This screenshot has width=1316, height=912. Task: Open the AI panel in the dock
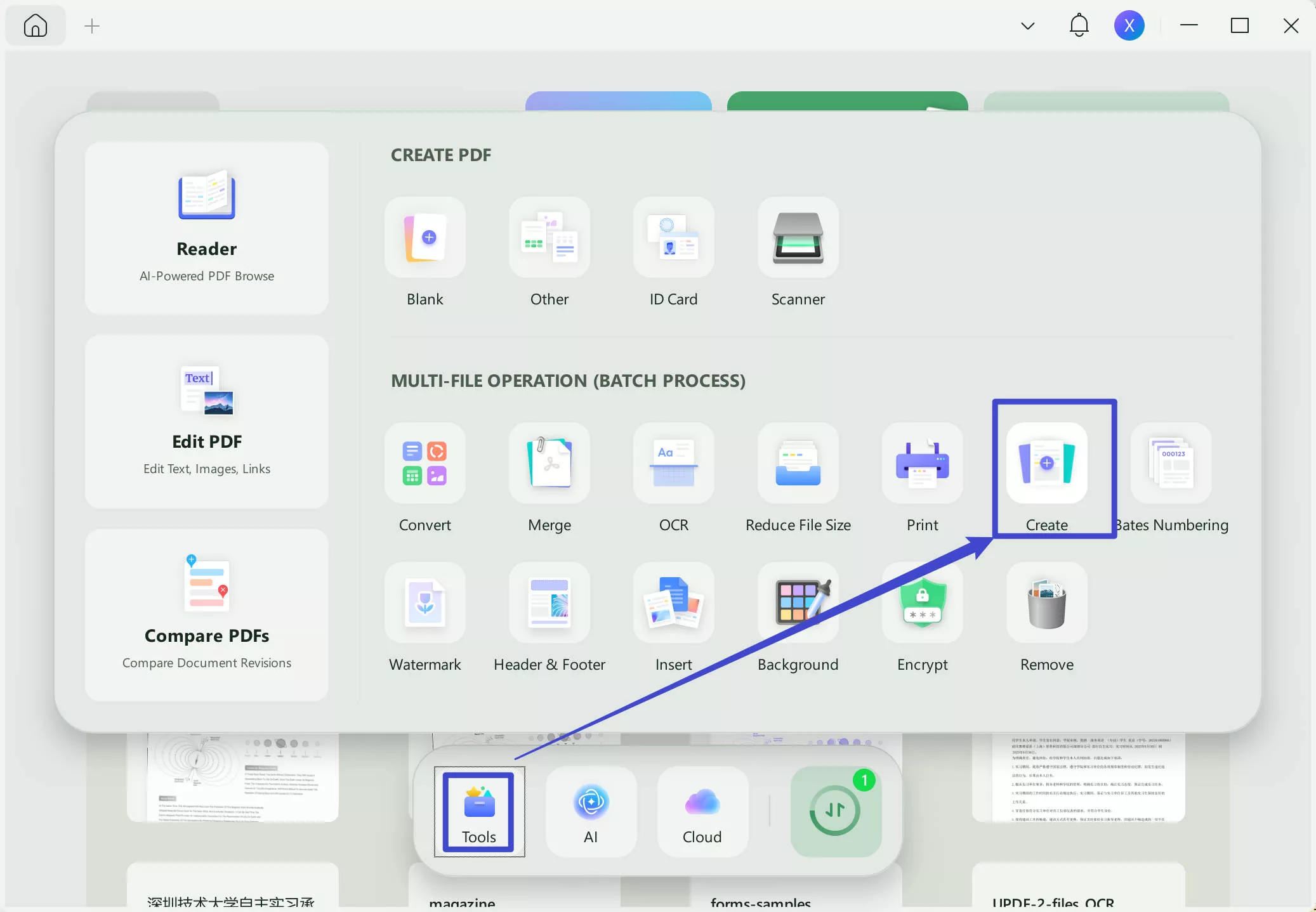click(590, 814)
